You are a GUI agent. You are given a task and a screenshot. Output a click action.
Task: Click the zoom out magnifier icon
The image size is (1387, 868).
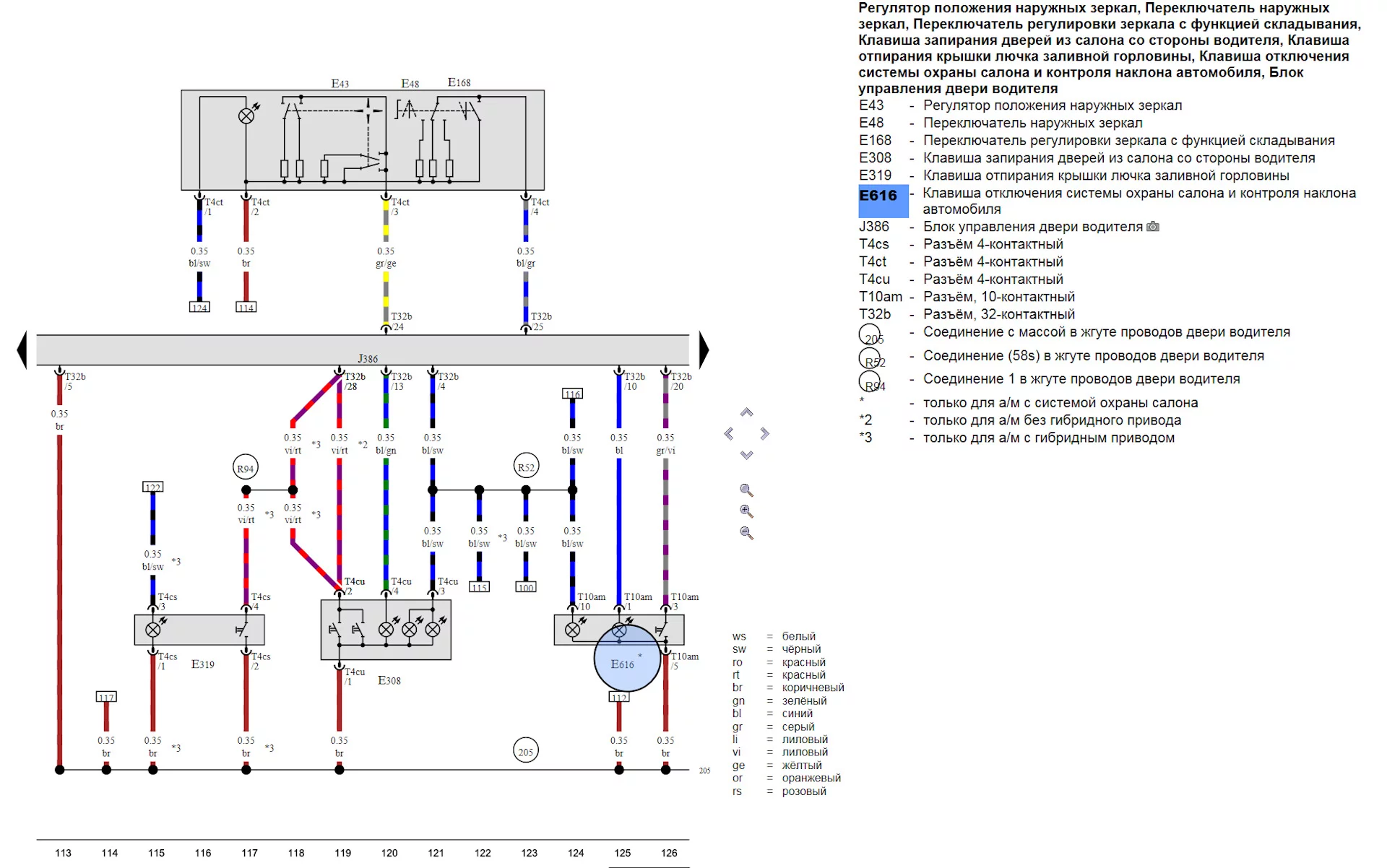(x=746, y=533)
